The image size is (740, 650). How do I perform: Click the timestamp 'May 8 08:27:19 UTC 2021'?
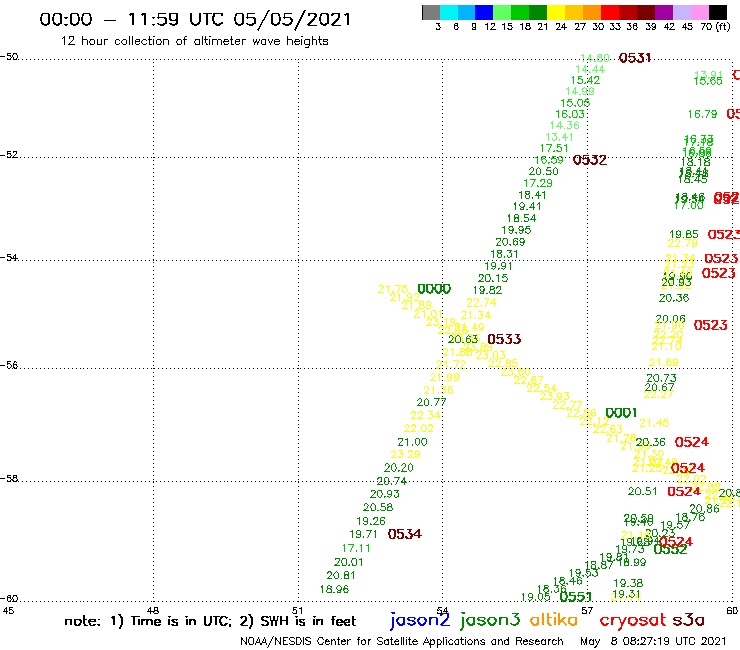click(653, 641)
